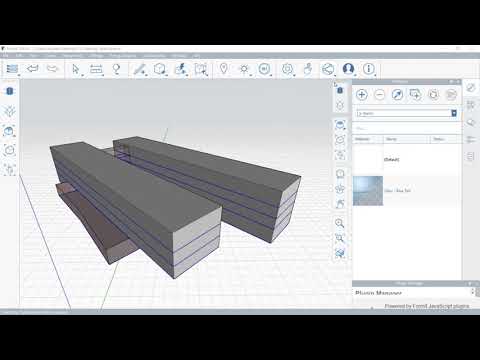Click the circular icon left of Settings gear
This screenshot has height=360, width=480.
point(264,69)
